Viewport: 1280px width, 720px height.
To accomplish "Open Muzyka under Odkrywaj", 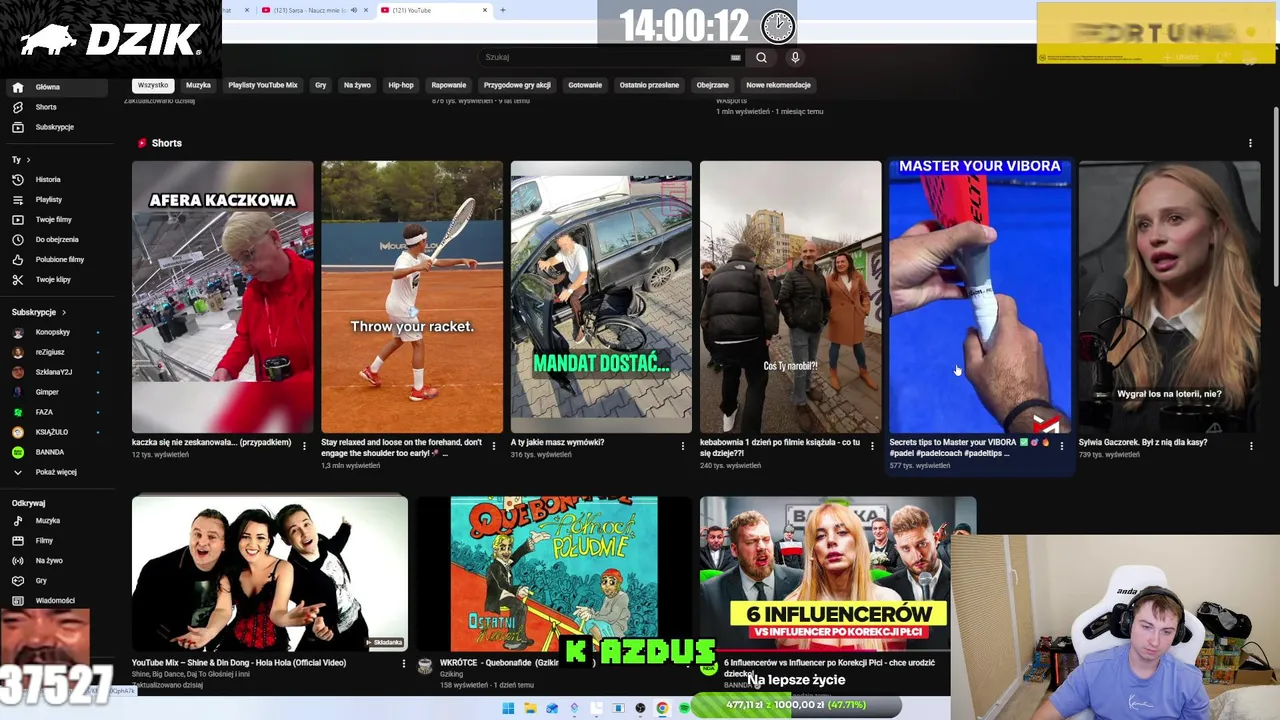I will point(55,520).
